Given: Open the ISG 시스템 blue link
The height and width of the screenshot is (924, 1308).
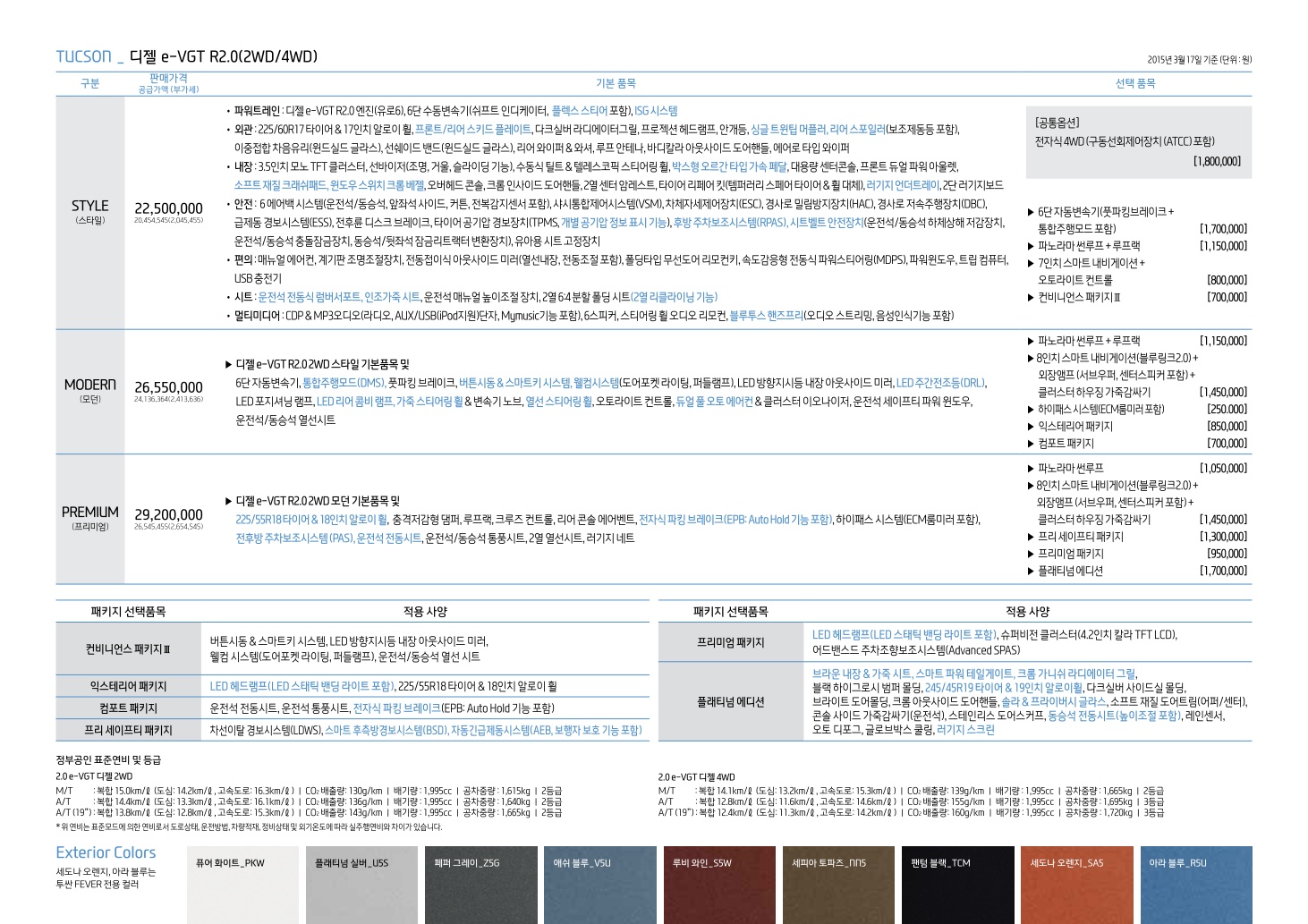Looking at the screenshot, I should (655, 111).
